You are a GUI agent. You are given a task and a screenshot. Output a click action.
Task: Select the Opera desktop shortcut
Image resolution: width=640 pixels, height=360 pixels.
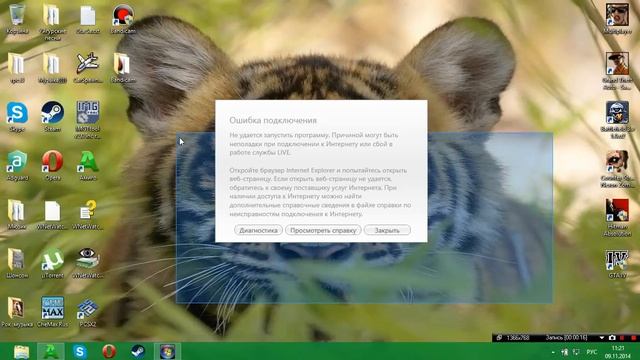(52, 166)
